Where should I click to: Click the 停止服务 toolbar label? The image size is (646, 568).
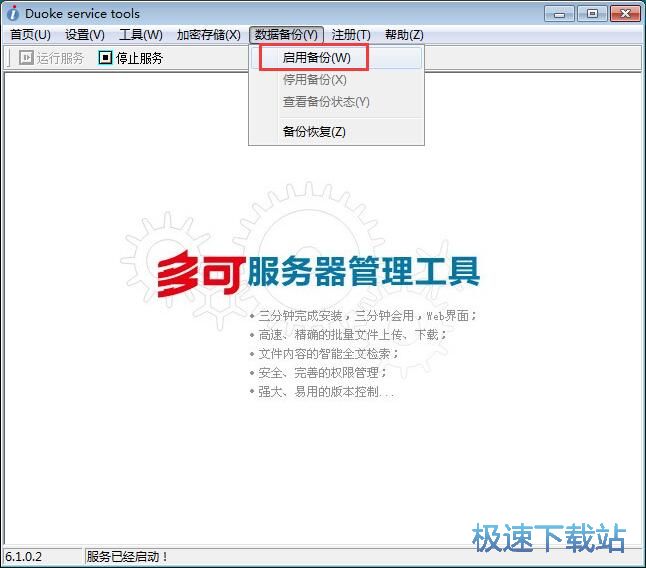(139, 58)
